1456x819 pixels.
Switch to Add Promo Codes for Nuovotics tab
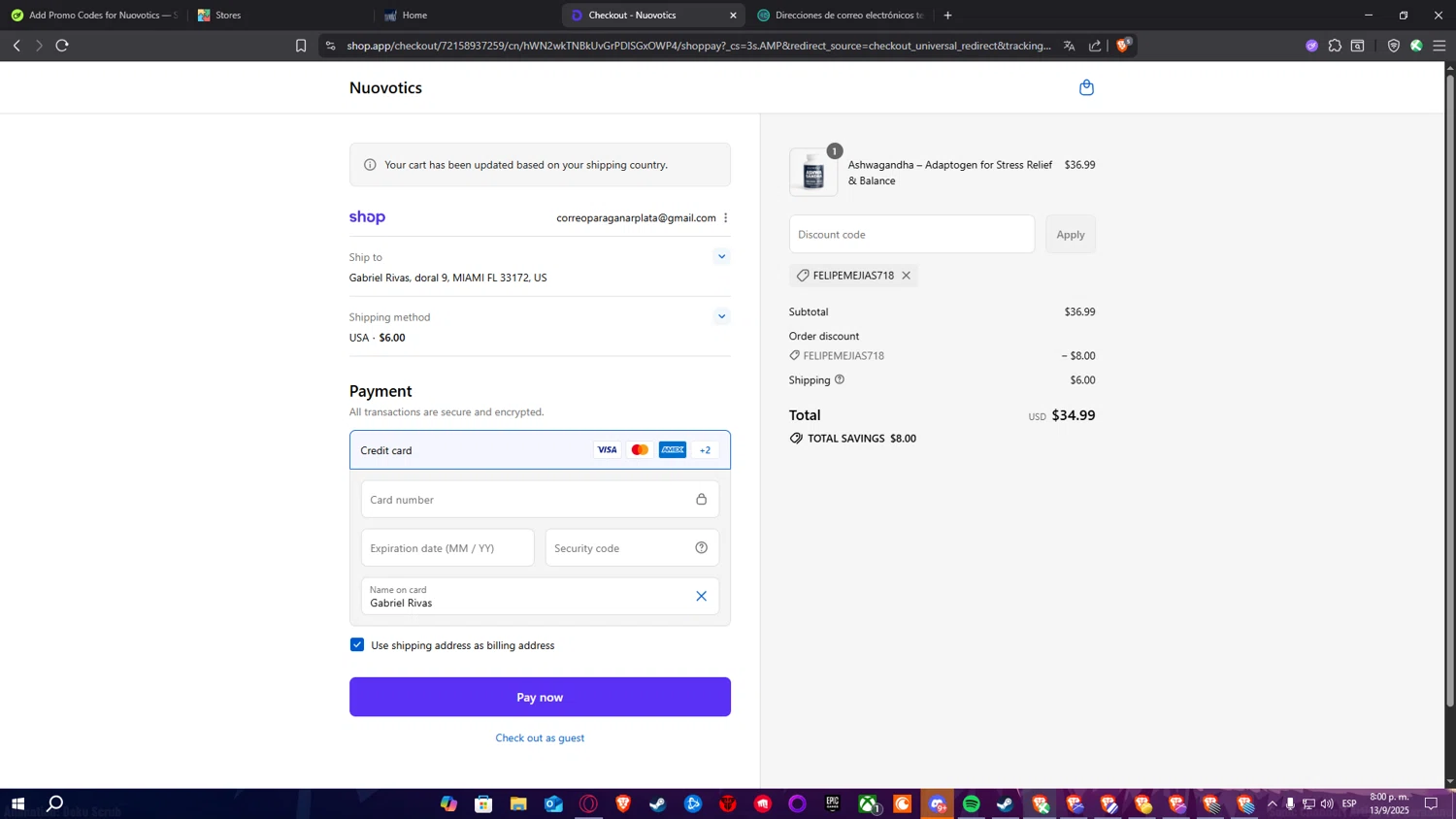tap(93, 16)
